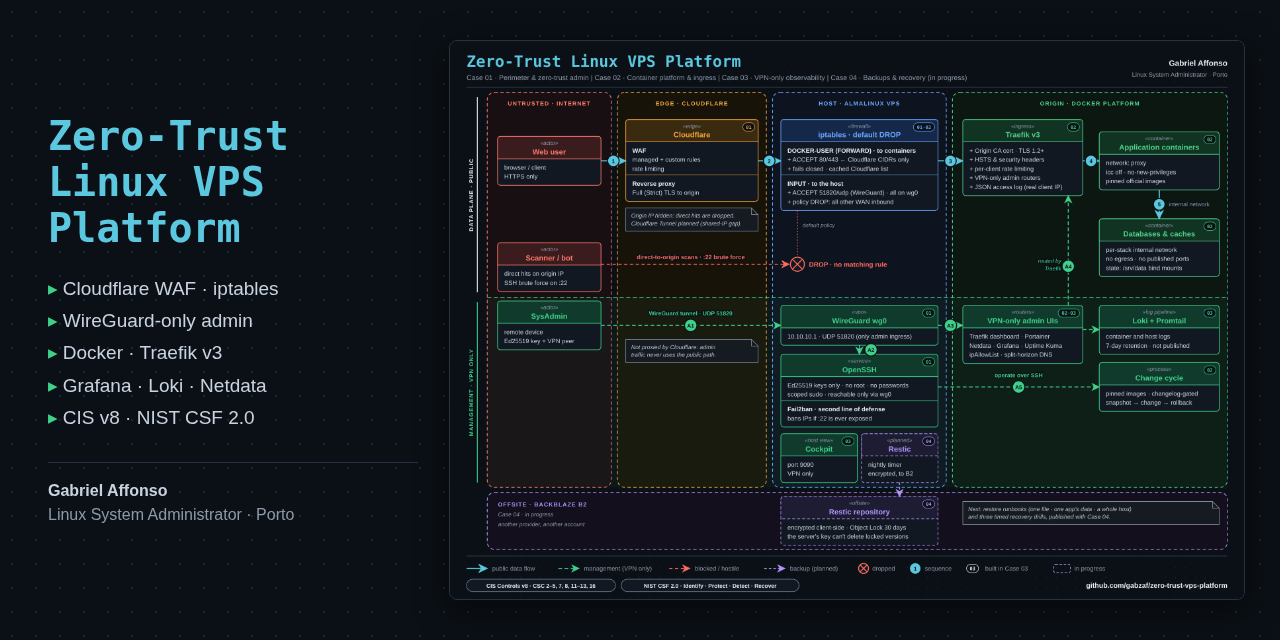Click the Change cycle process title
Image resolution: width=1280 pixels, height=640 pixels.
1159,378
